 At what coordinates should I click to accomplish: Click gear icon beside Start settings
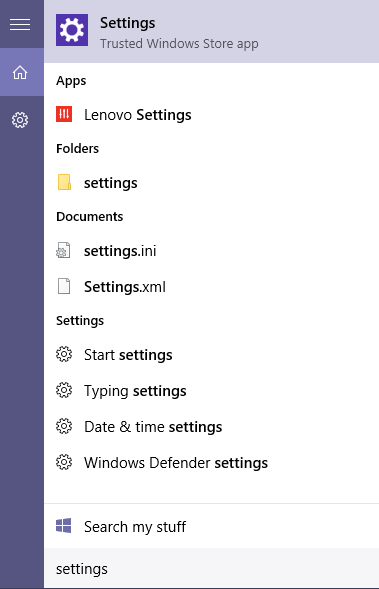[x=64, y=354]
